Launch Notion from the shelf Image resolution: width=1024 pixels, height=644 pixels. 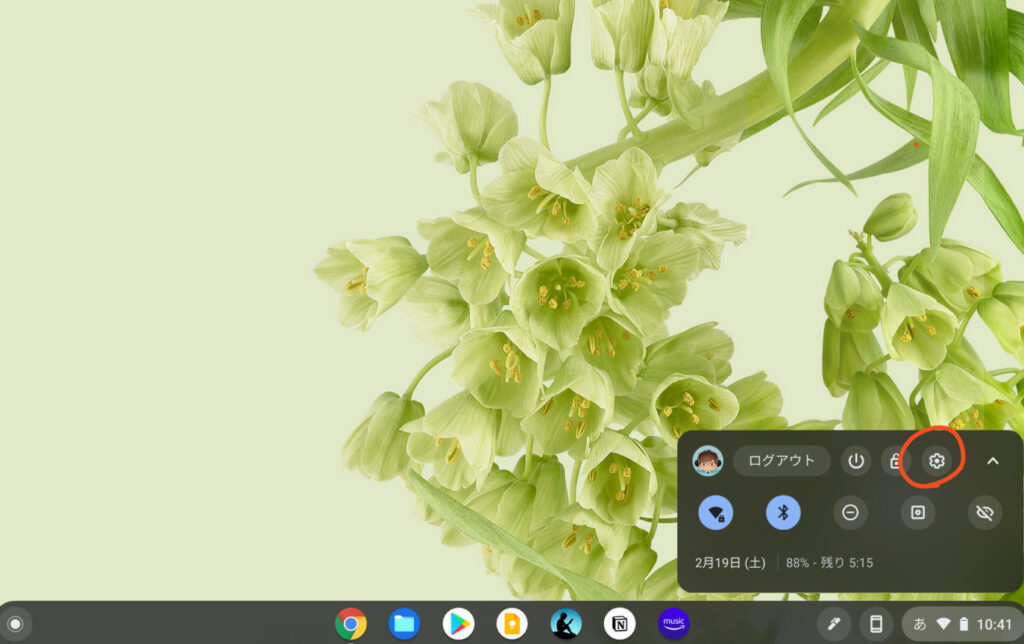point(620,624)
